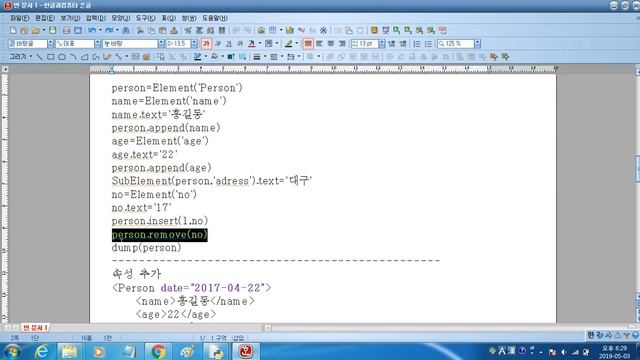Toggle italic formatting button
The width and height of the screenshot is (640, 360).
pyautogui.click(x=218, y=44)
